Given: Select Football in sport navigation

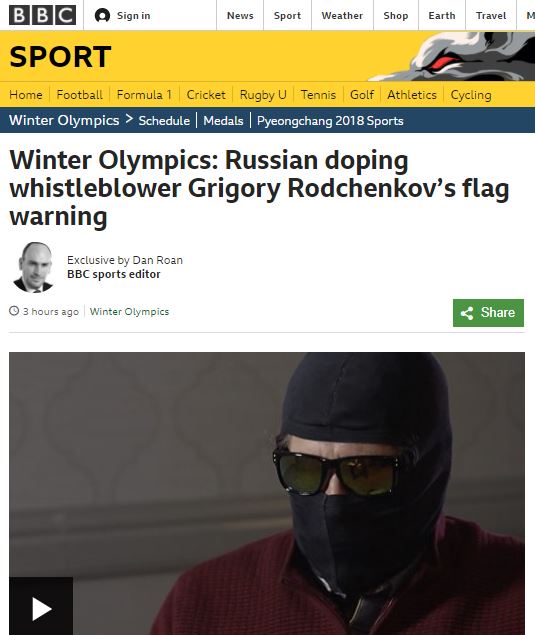Looking at the screenshot, I should (x=79, y=95).
